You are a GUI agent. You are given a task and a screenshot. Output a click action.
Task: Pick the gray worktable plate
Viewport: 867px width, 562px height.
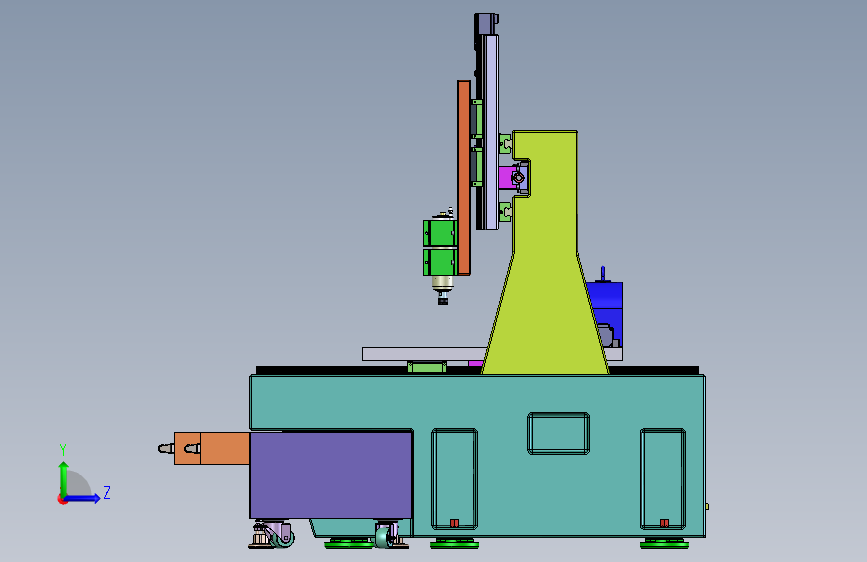coord(424,354)
